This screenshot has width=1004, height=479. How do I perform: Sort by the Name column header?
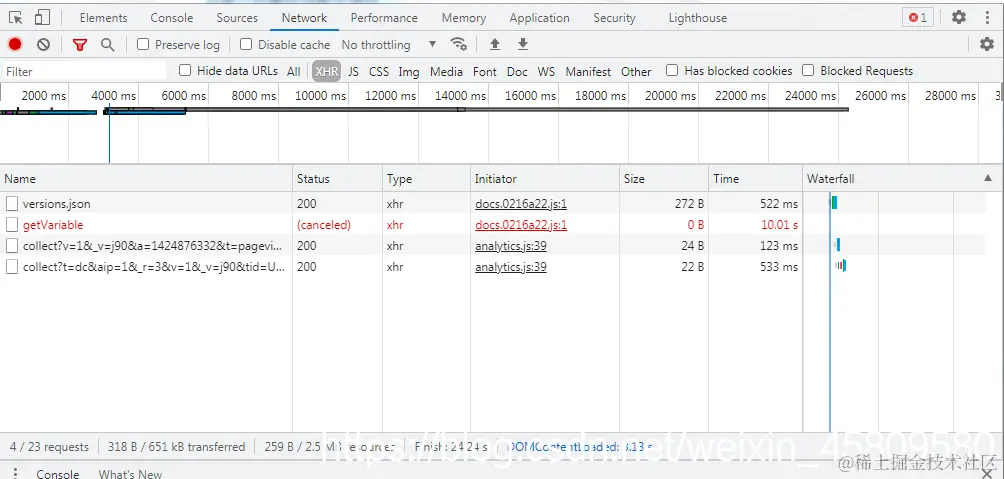click(x=146, y=179)
